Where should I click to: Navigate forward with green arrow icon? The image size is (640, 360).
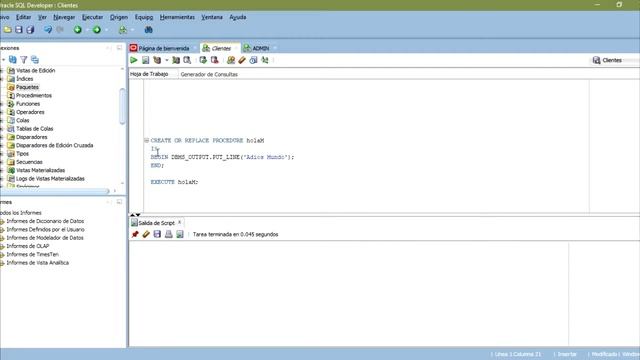point(97,30)
